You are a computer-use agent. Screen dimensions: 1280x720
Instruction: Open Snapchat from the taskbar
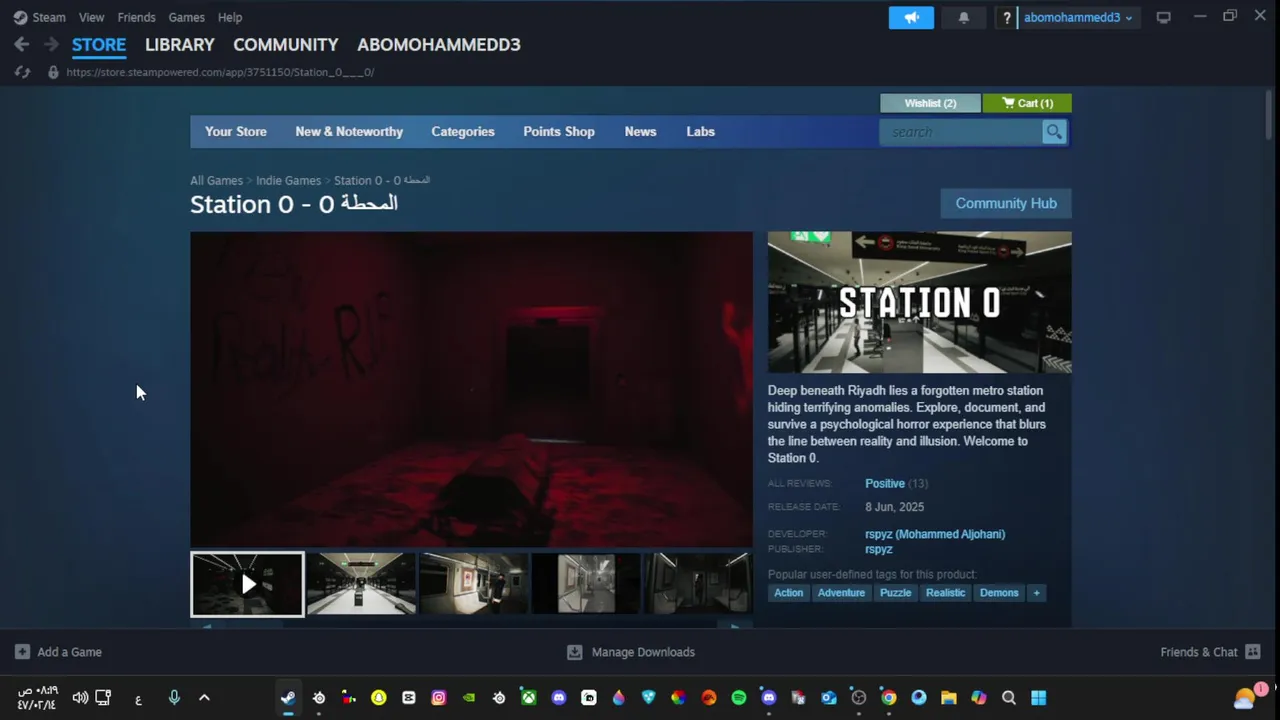pyautogui.click(x=379, y=698)
